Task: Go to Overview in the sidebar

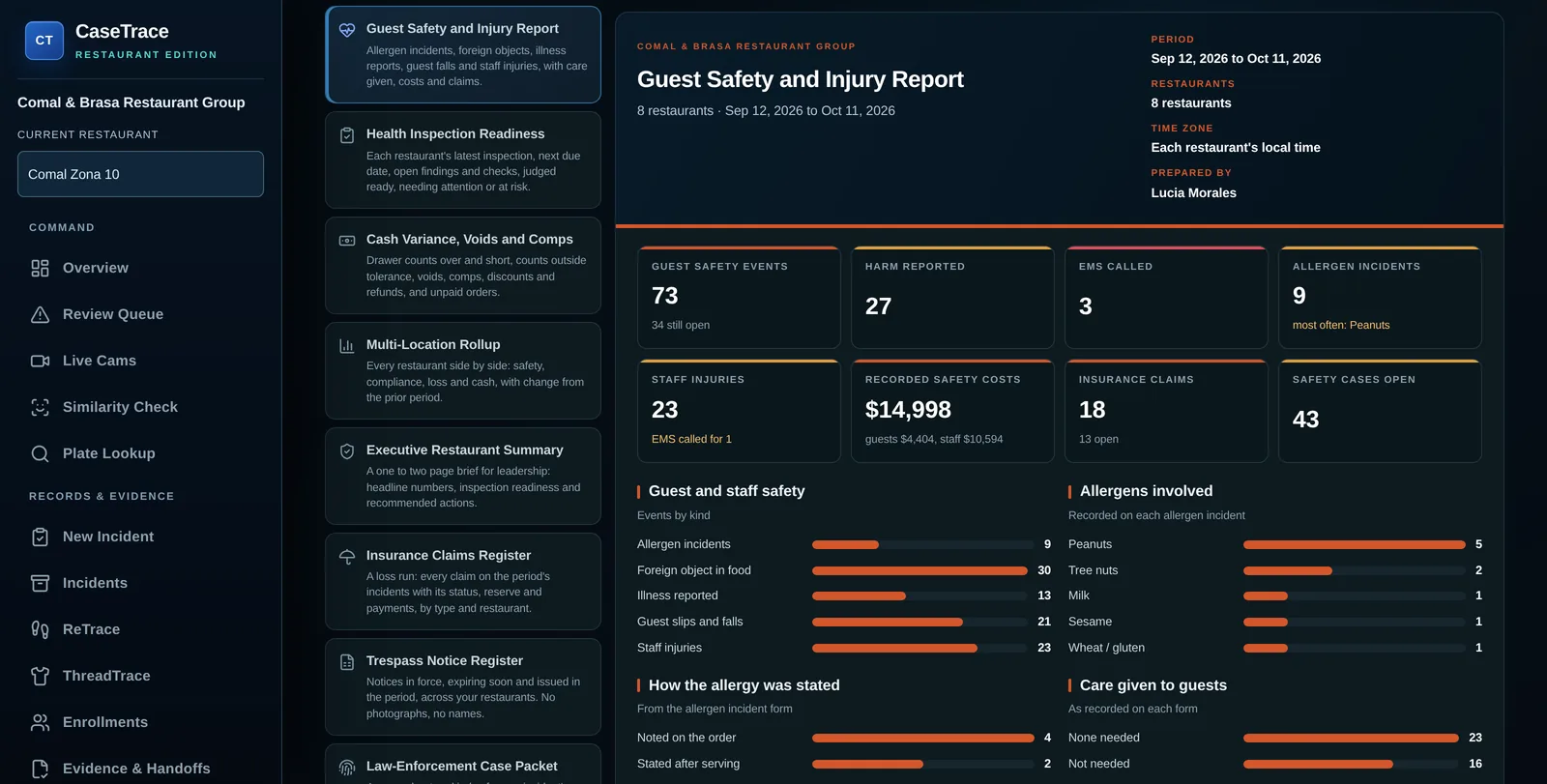Action: (x=140, y=268)
